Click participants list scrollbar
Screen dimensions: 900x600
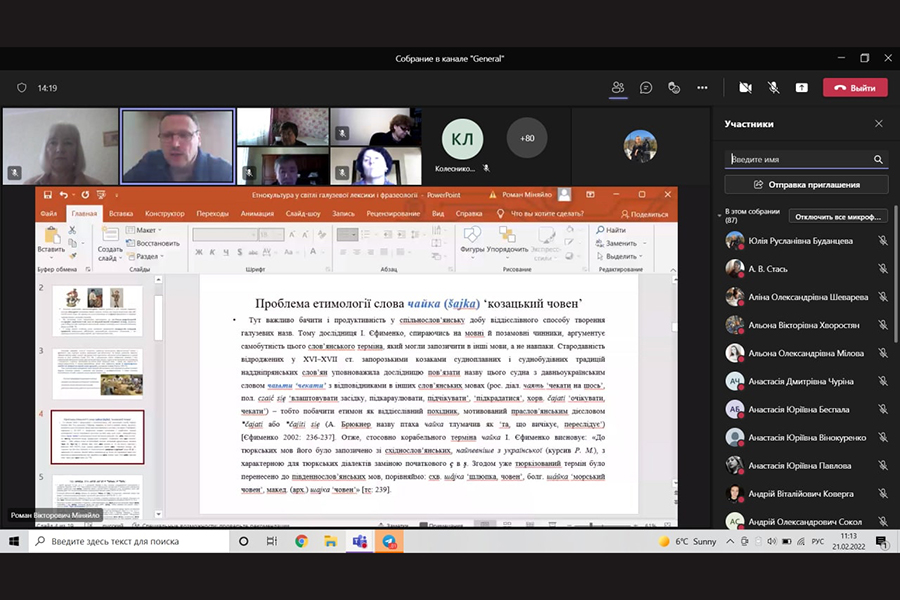pos(895,300)
